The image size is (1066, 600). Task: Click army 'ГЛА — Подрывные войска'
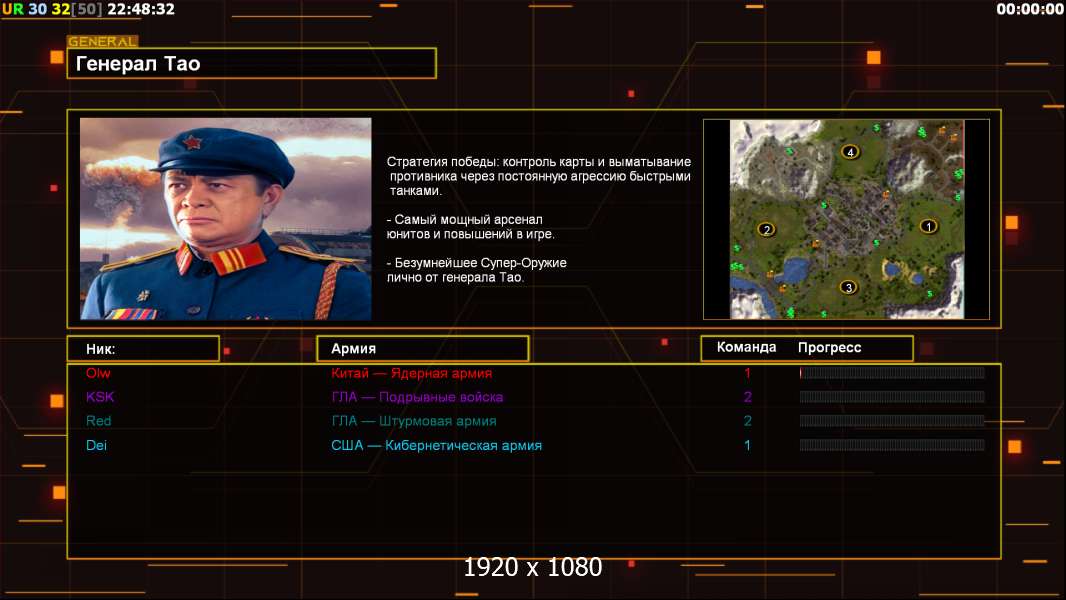[417, 397]
